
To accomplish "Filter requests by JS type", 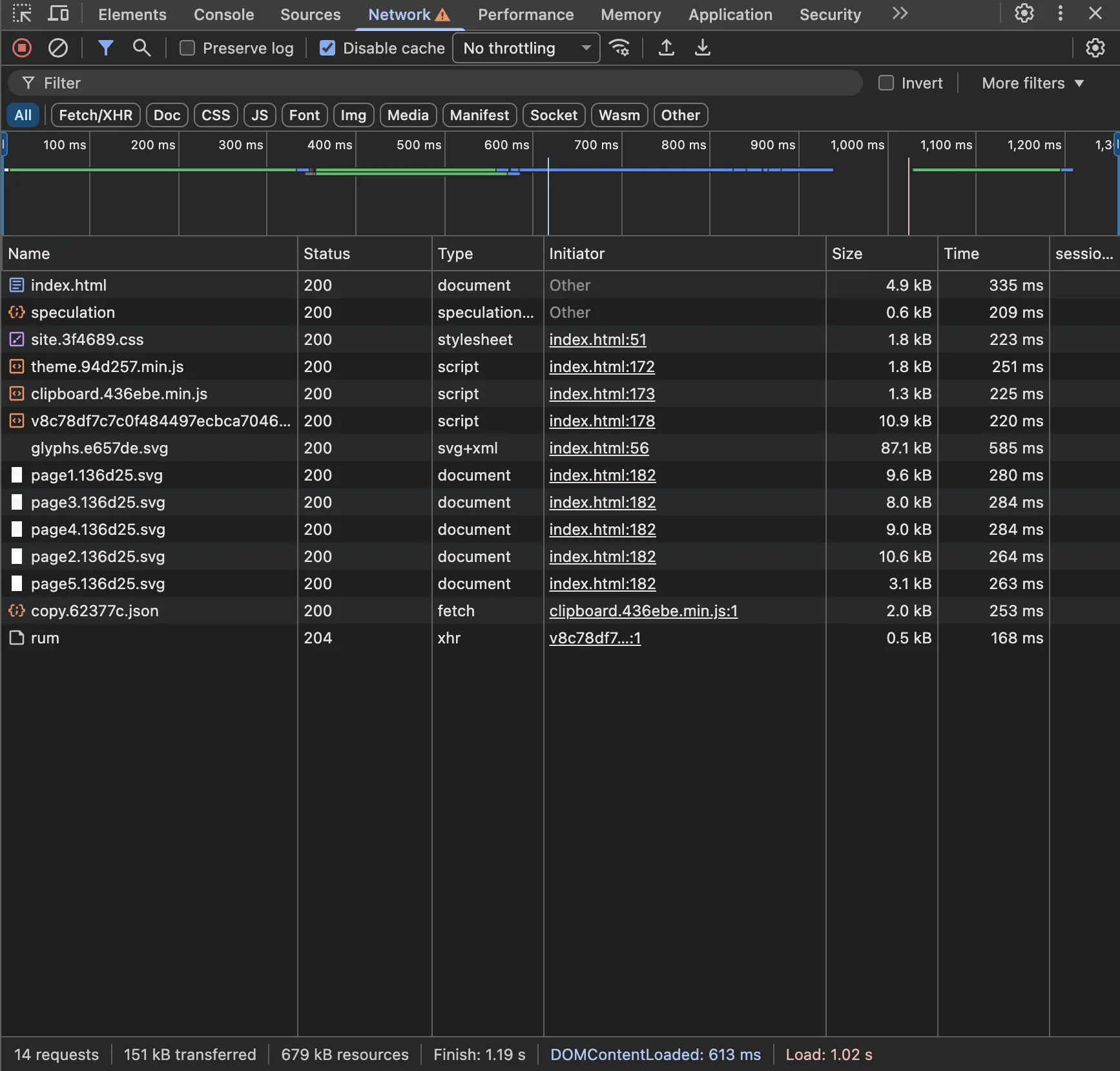I will [260, 115].
